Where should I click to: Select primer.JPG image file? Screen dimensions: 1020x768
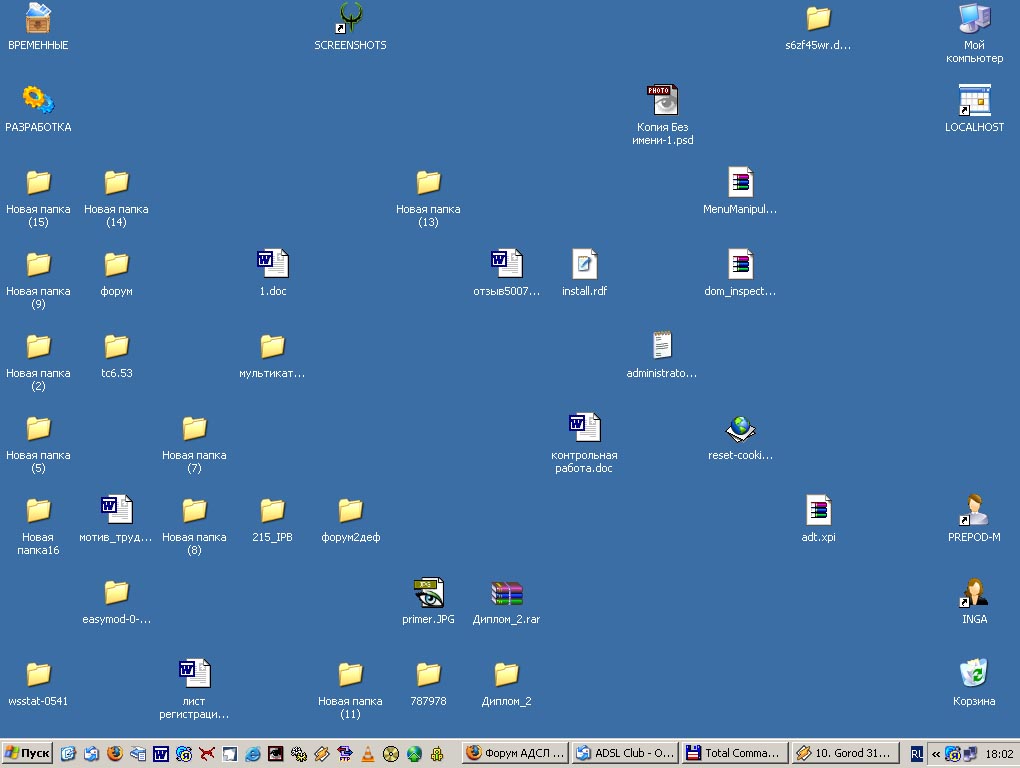(x=429, y=593)
